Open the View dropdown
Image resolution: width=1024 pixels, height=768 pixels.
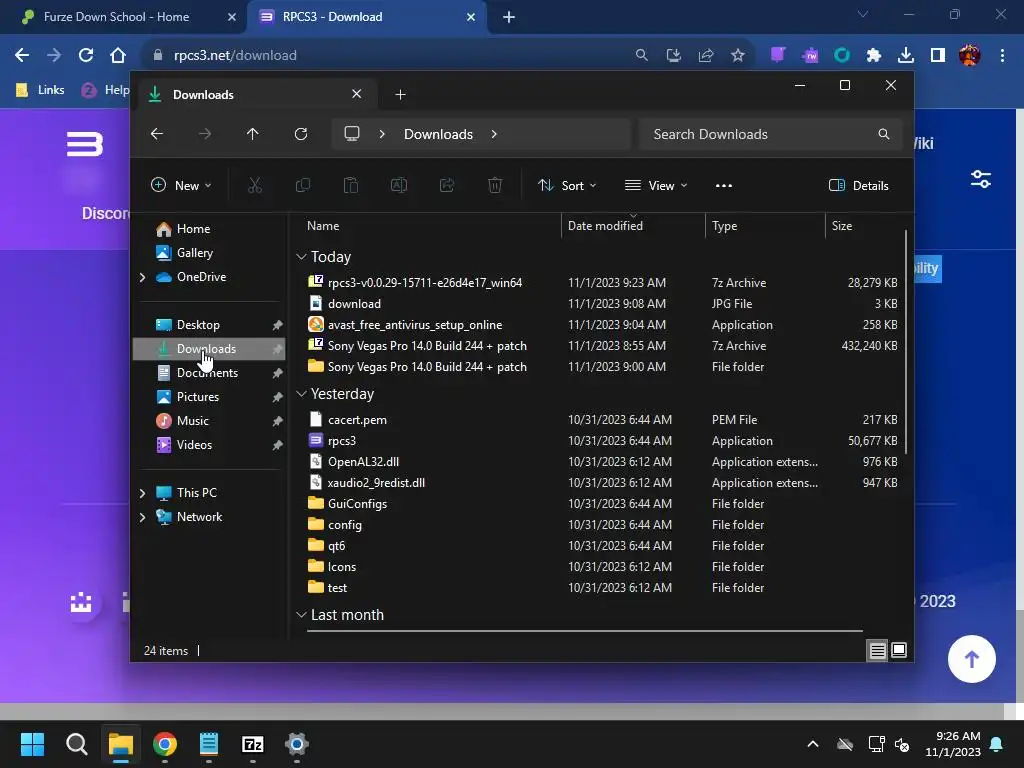[x=656, y=185]
